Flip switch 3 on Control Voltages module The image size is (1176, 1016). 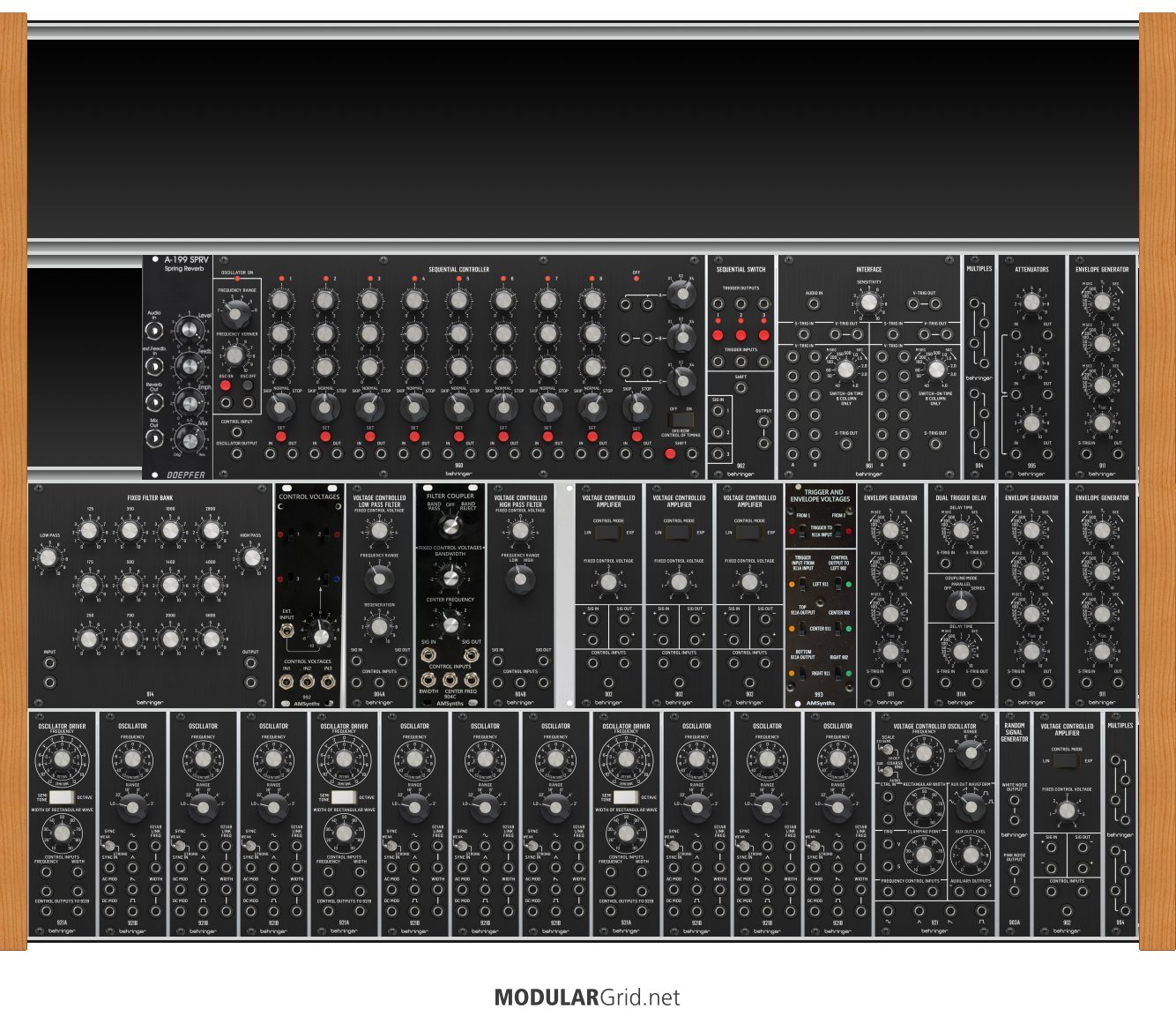pos(291,579)
